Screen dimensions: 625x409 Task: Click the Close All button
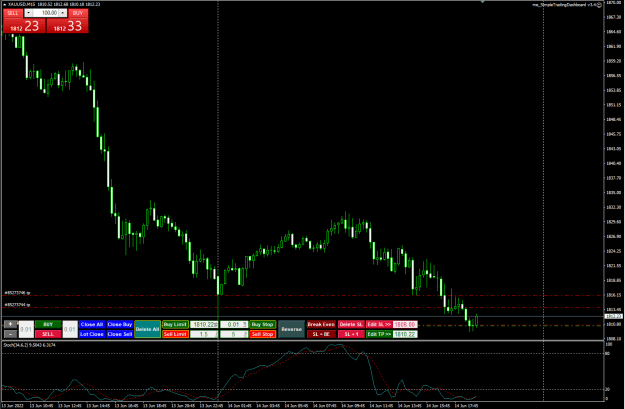click(92, 324)
